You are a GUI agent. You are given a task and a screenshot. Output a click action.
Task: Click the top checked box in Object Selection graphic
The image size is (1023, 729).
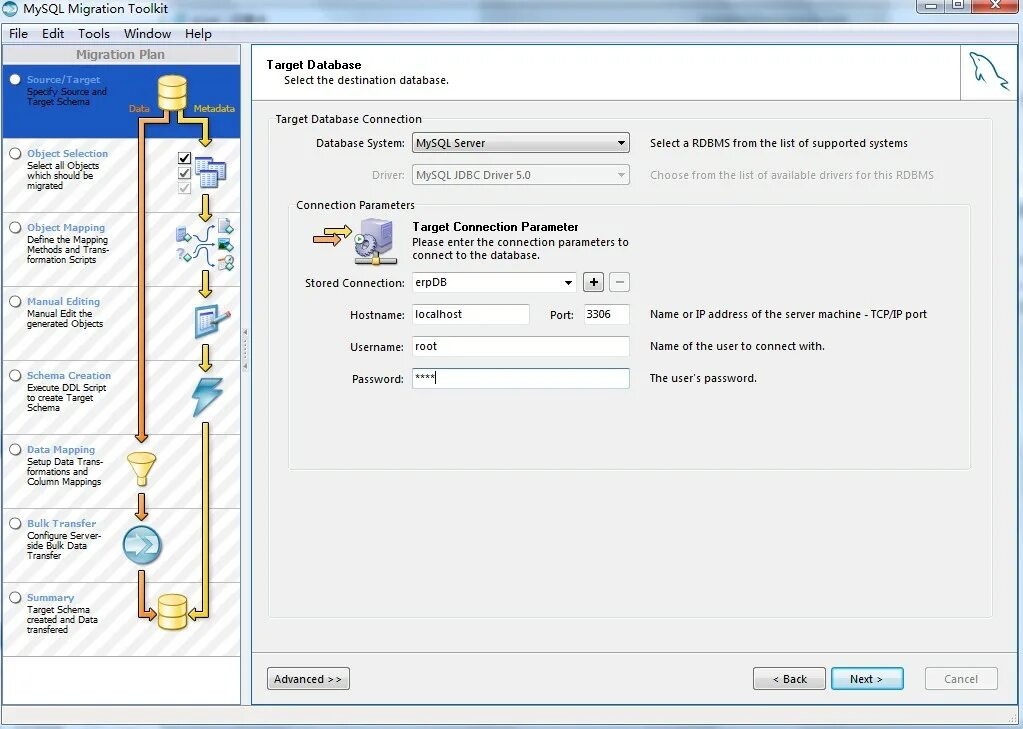click(184, 158)
